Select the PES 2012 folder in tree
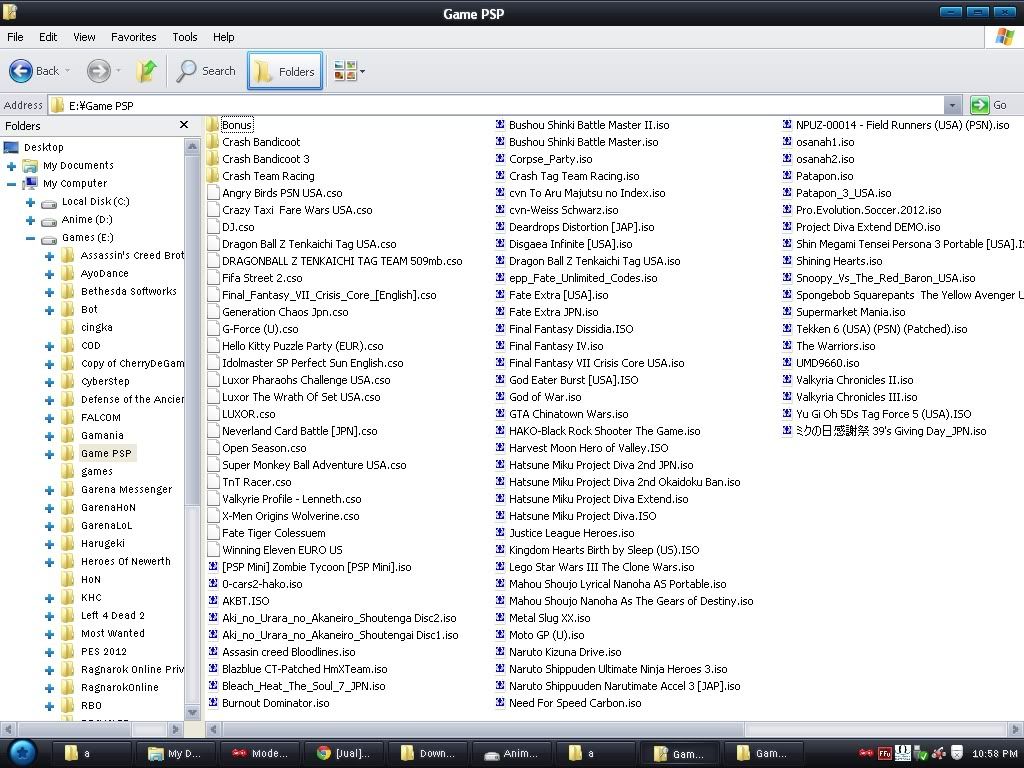The width and height of the screenshot is (1024, 768). [x=104, y=651]
